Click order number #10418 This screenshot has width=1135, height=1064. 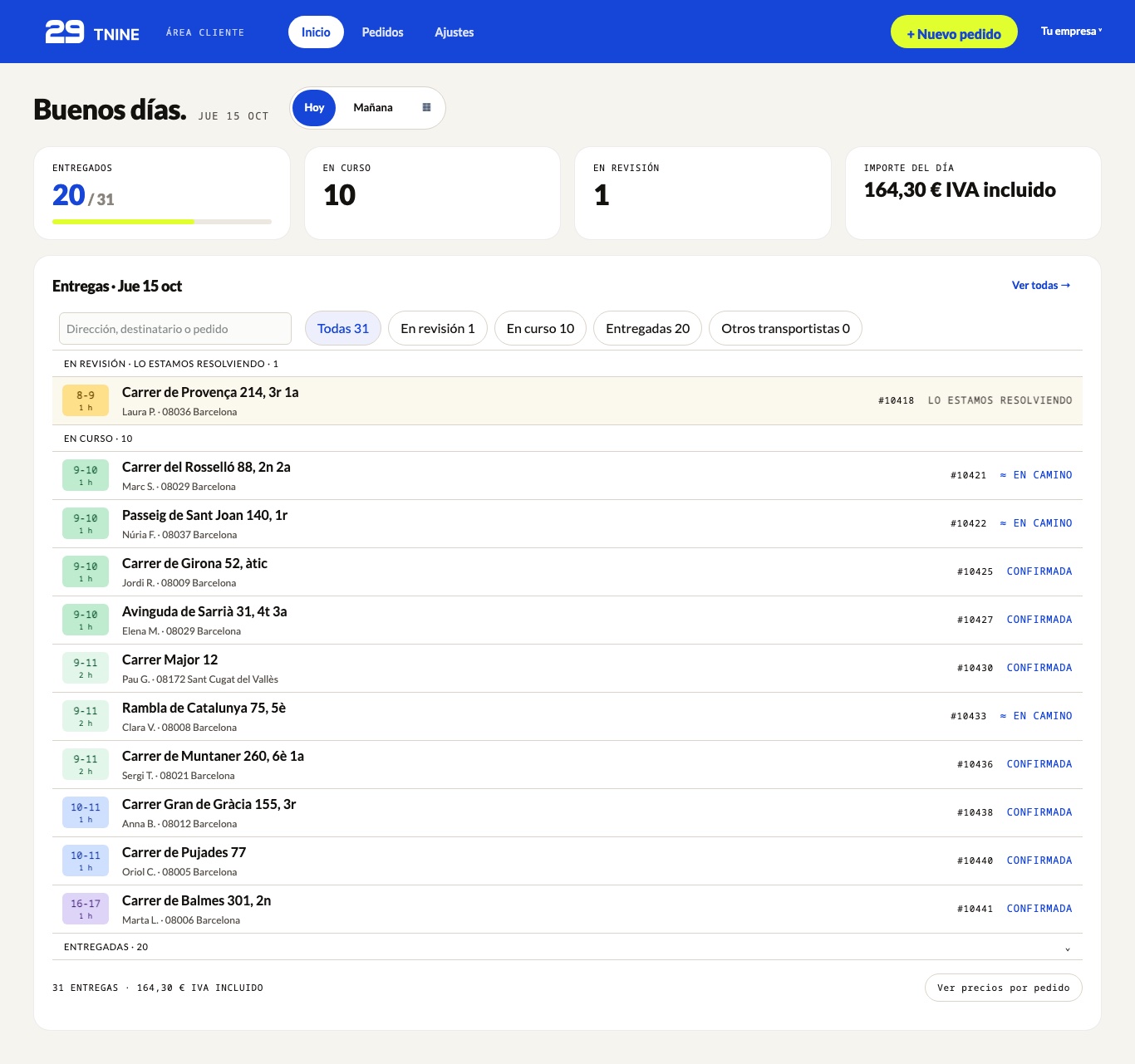click(896, 400)
